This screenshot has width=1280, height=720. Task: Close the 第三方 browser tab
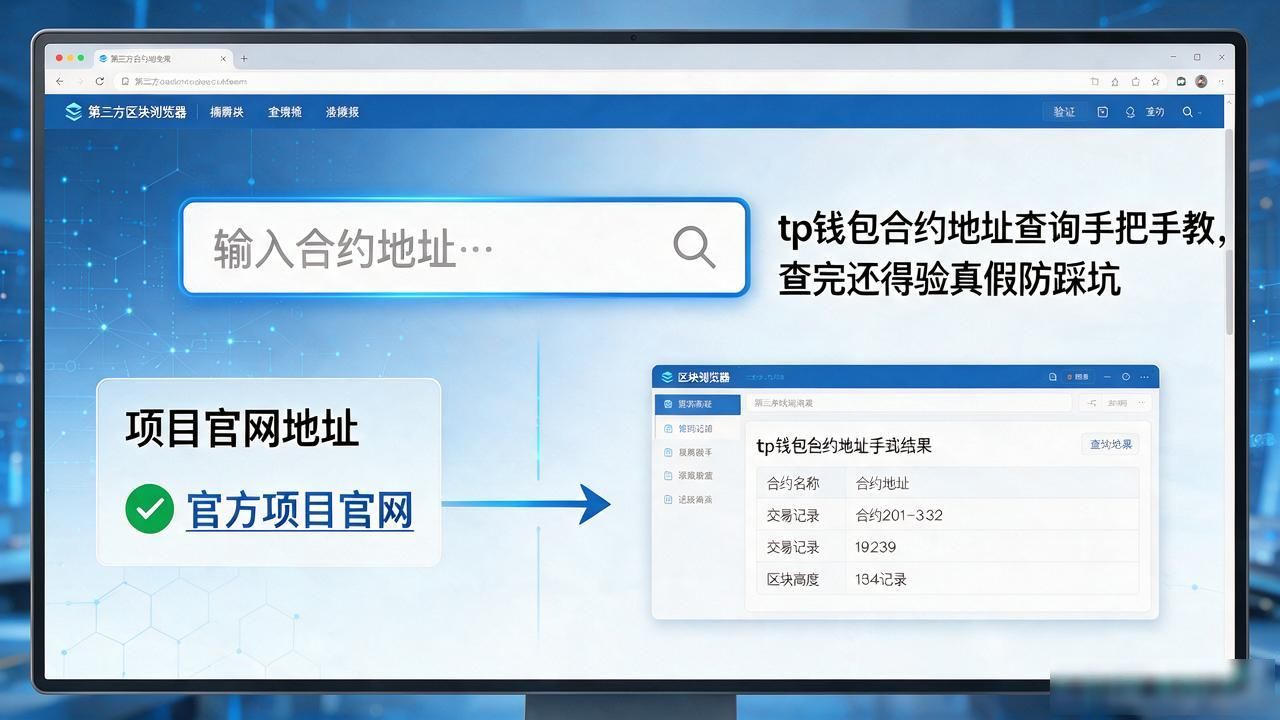coord(225,58)
